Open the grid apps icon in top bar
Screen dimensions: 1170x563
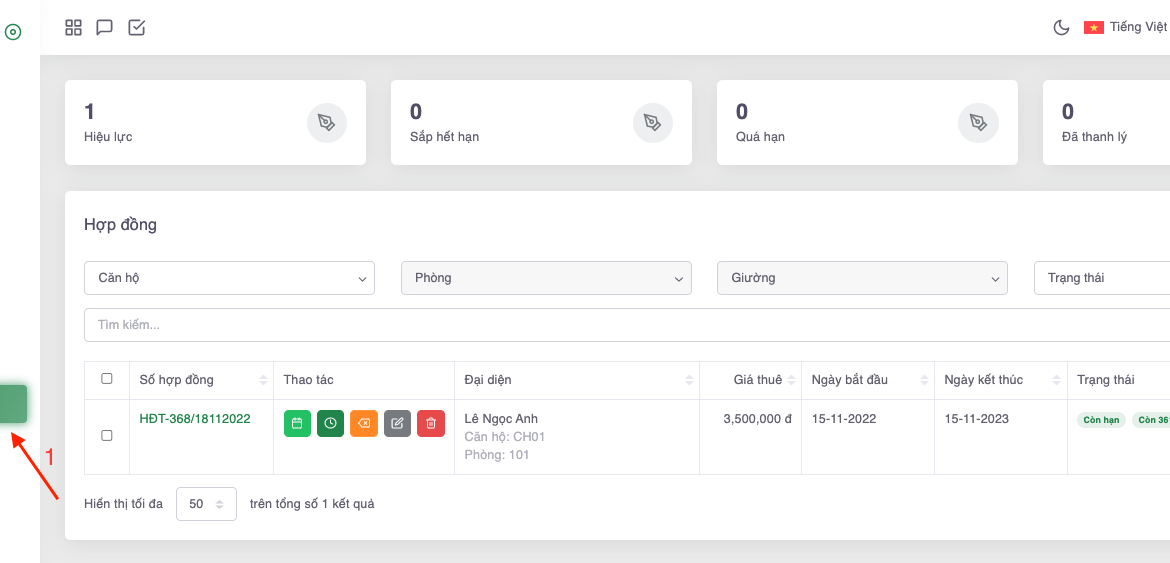[x=73, y=28]
